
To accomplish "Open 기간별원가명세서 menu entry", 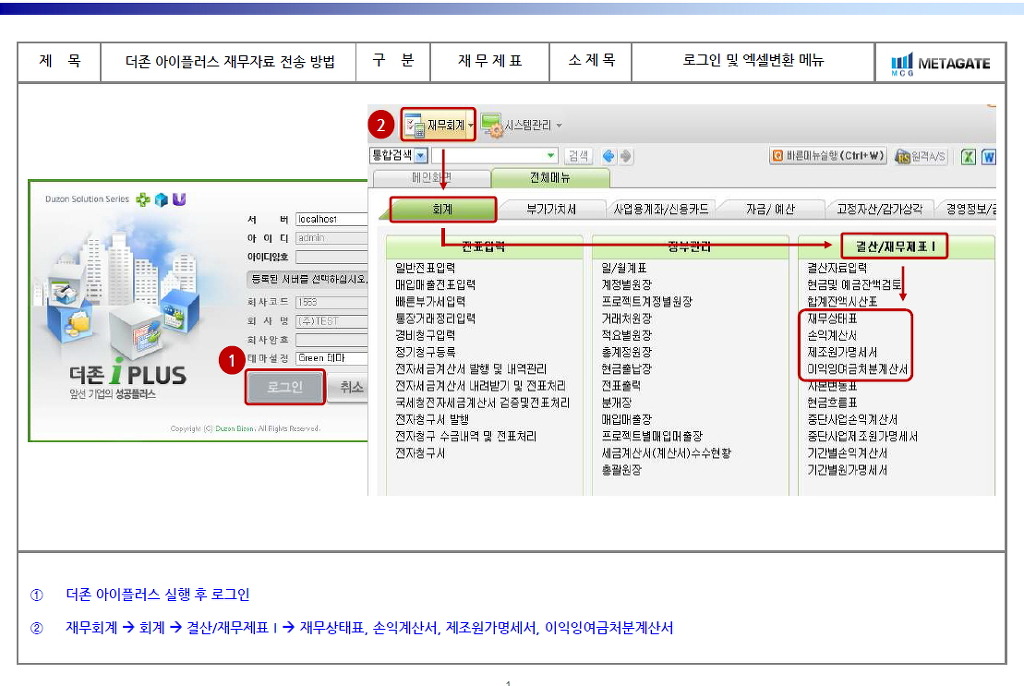I will [848, 470].
